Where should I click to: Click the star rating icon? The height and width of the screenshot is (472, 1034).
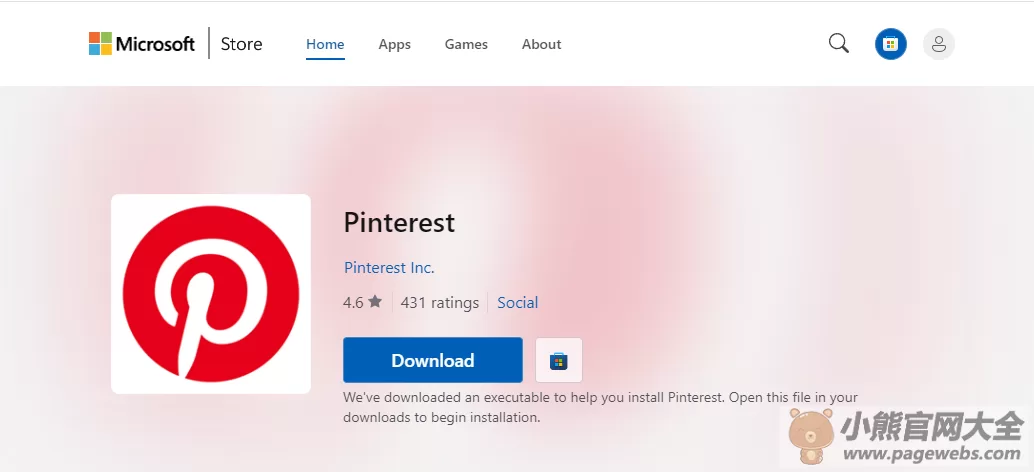coord(375,302)
